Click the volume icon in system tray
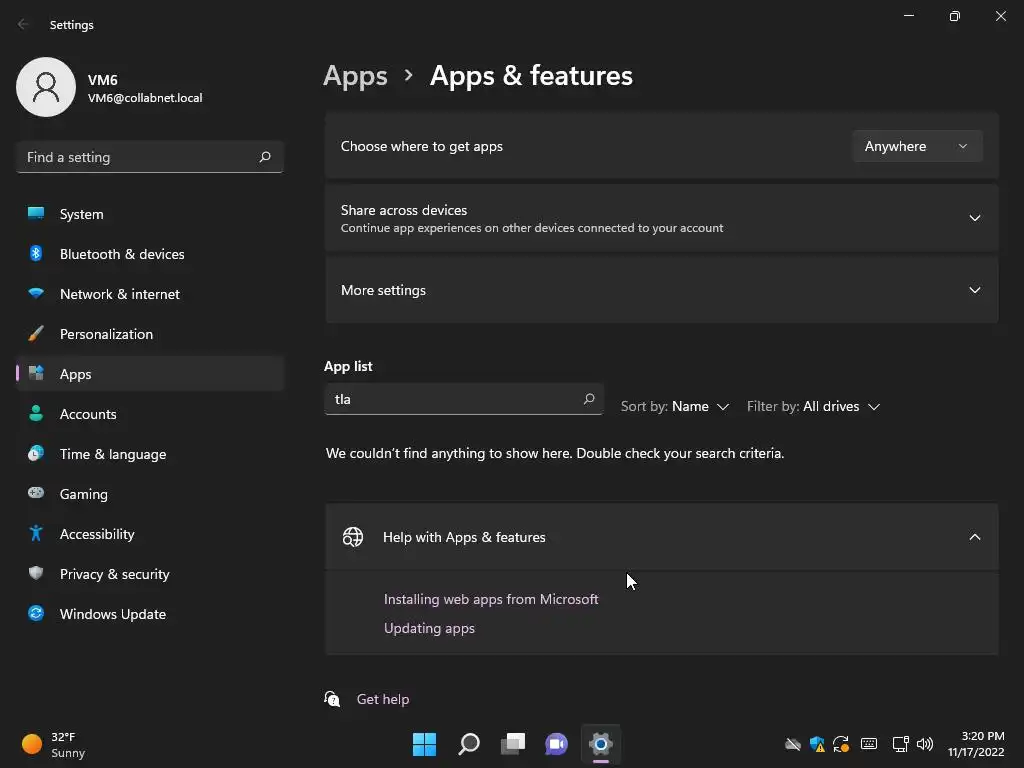The width and height of the screenshot is (1024, 768). pyautogui.click(x=925, y=744)
